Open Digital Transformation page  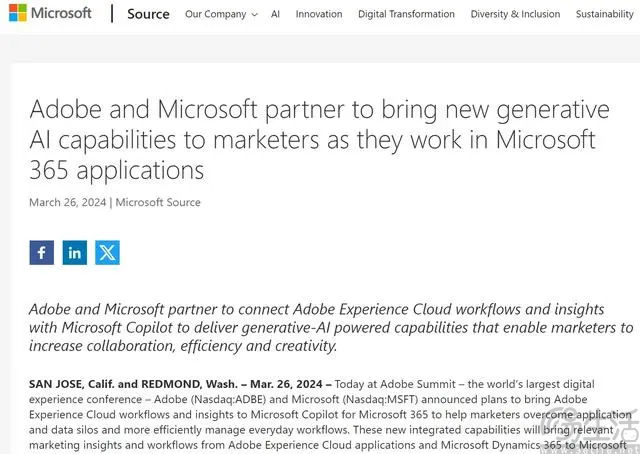pos(406,14)
